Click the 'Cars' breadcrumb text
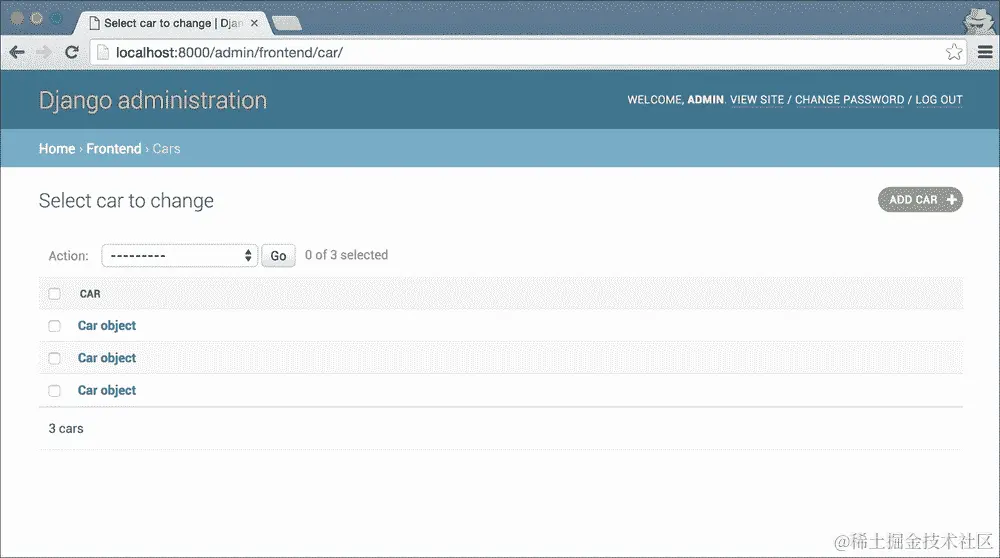This screenshot has height=558, width=1000. click(166, 149)
